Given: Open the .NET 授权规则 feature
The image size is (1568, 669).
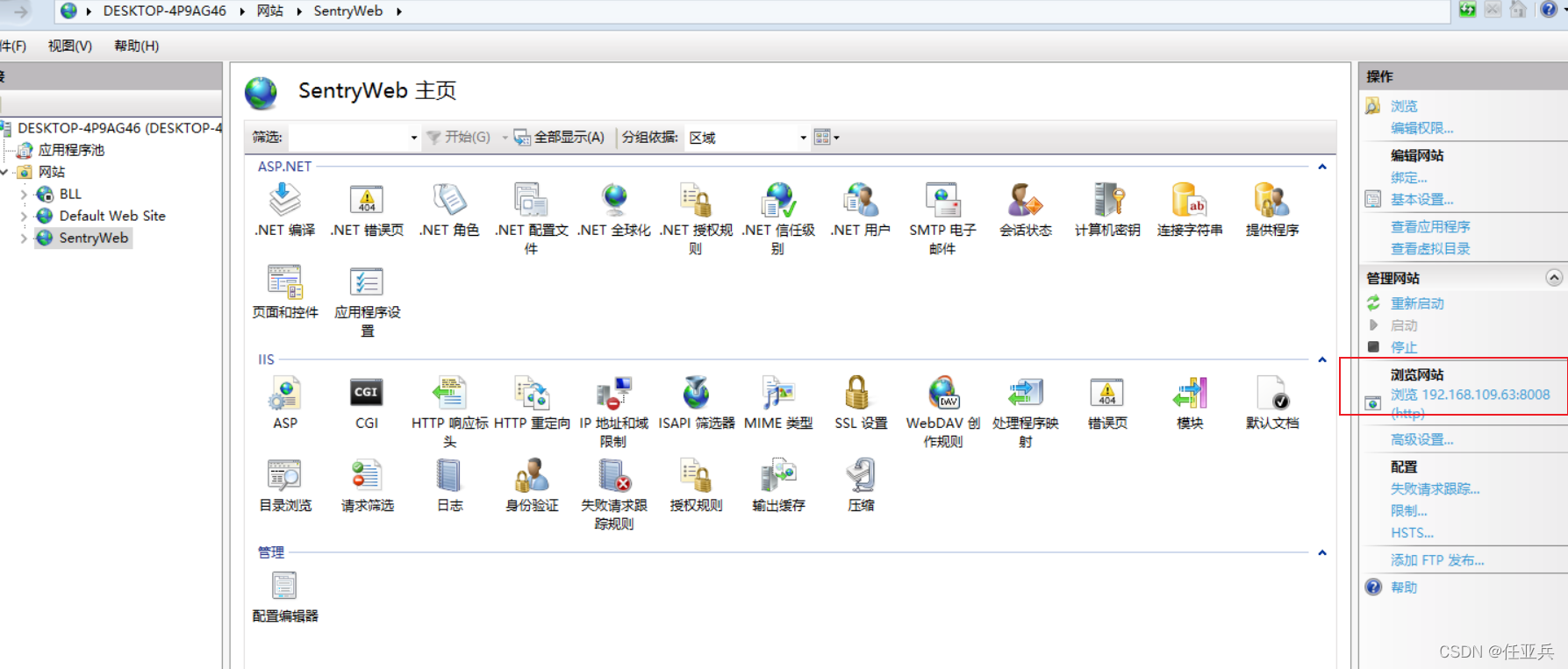Looking at the screenshot, I should [x=696, y=218].
